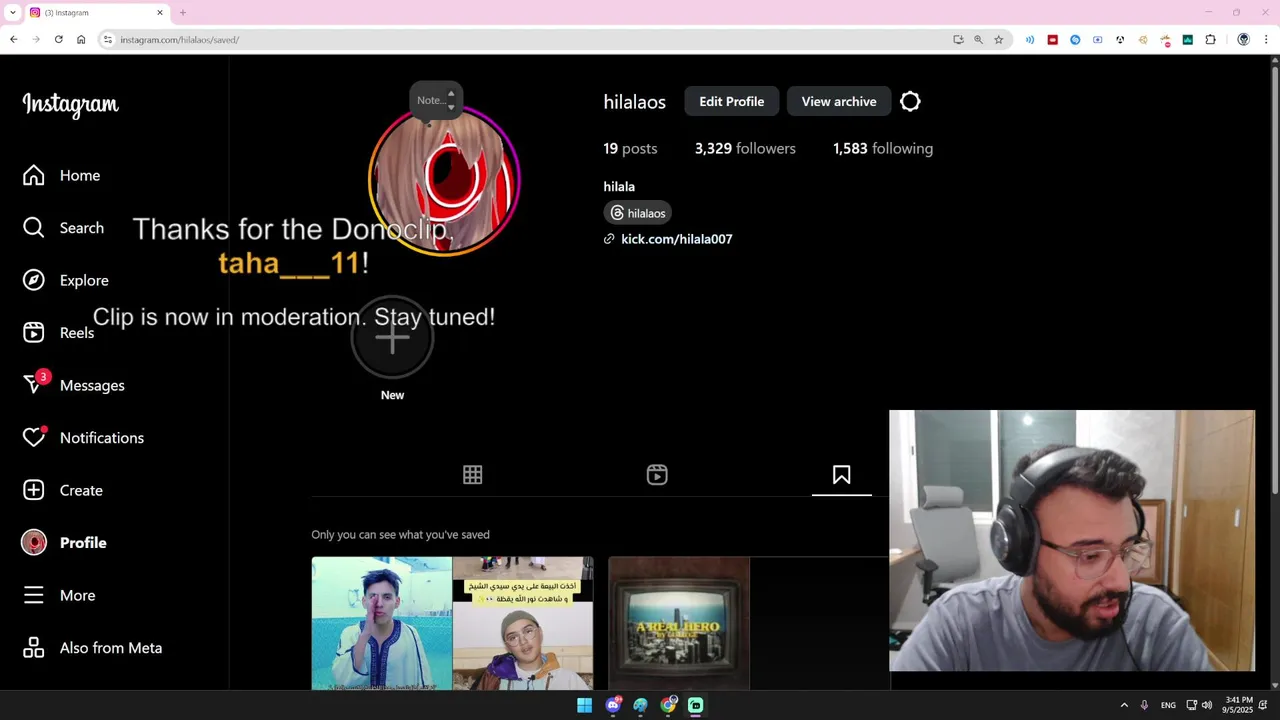
Task: Open Profile from the sidebar
Action: pos(64,542)
